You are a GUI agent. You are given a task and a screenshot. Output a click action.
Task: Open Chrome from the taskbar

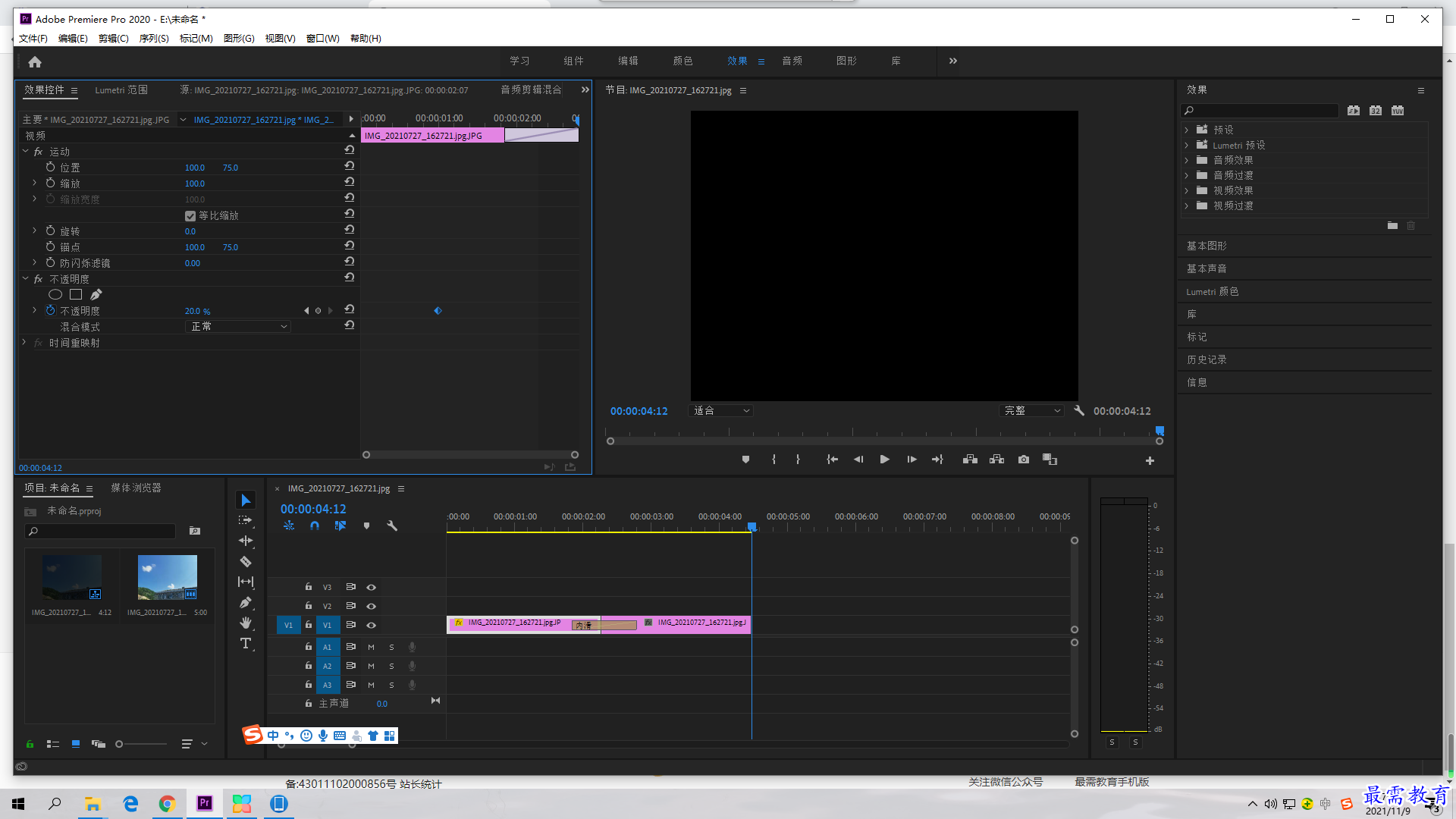coord(167,804)
